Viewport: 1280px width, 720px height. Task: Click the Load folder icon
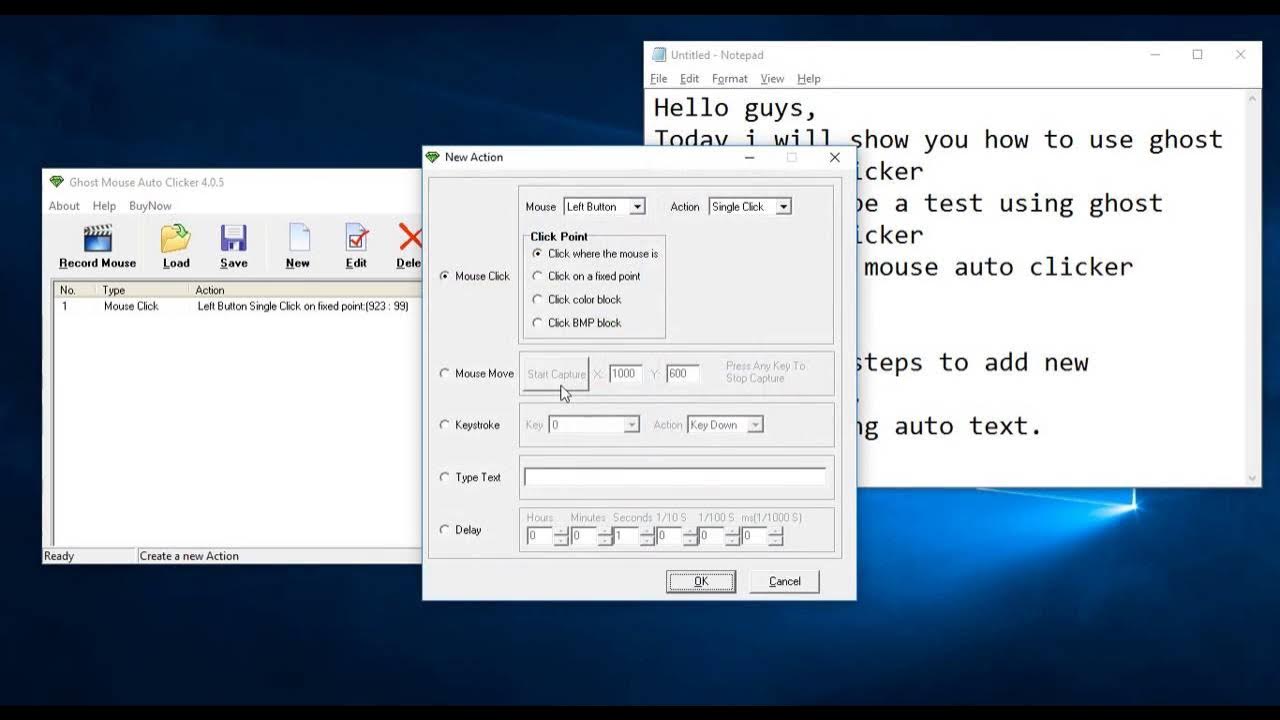[x=176, y=238]
